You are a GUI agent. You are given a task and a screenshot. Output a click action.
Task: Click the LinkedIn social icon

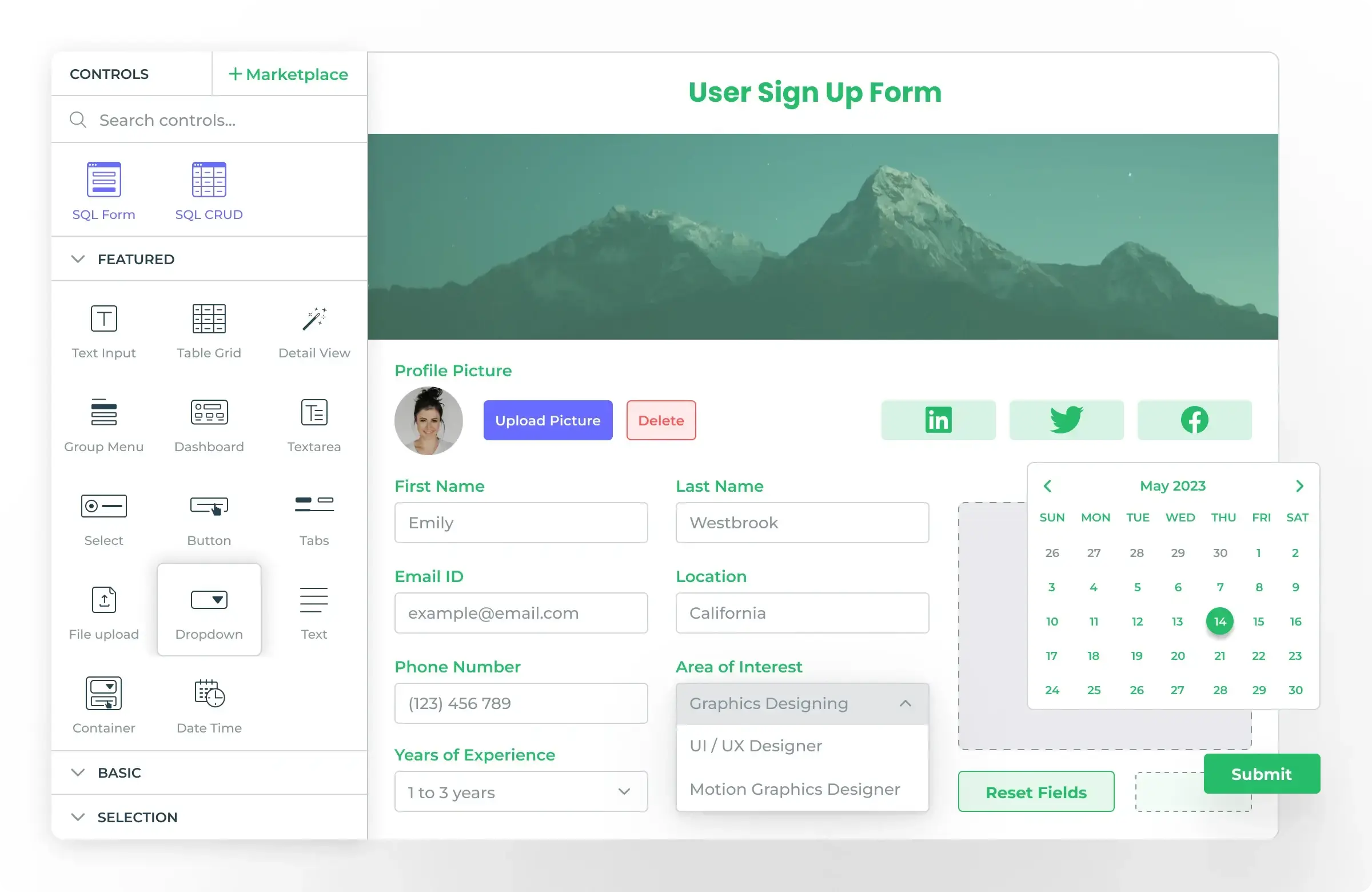[x=939, y=419]
